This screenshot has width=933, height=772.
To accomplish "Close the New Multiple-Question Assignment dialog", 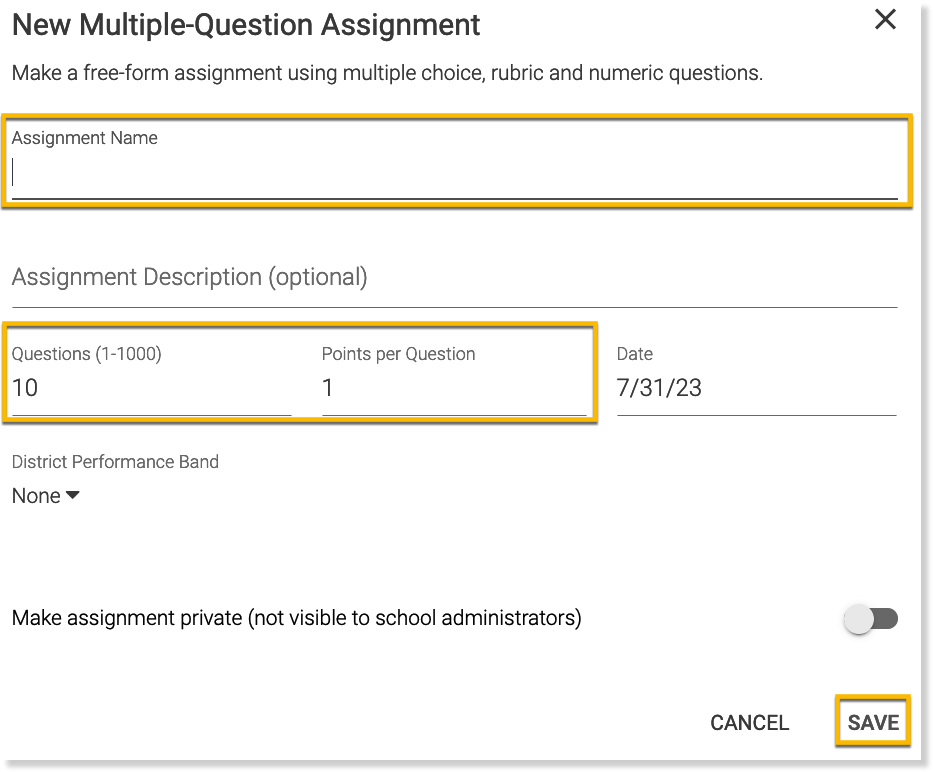I will point(885,20).
